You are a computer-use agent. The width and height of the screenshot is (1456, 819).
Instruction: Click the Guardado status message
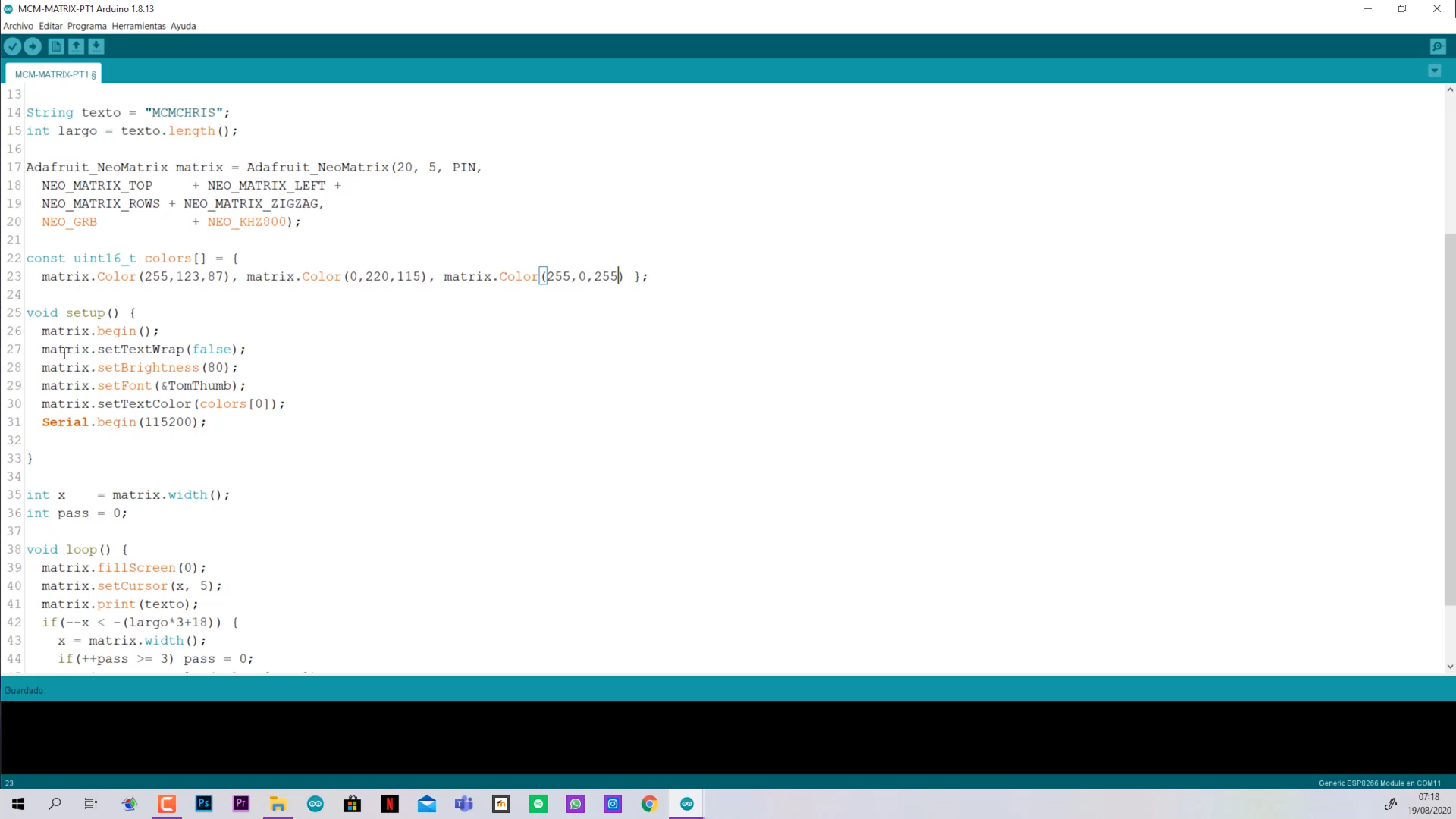[x=24, y=690]
